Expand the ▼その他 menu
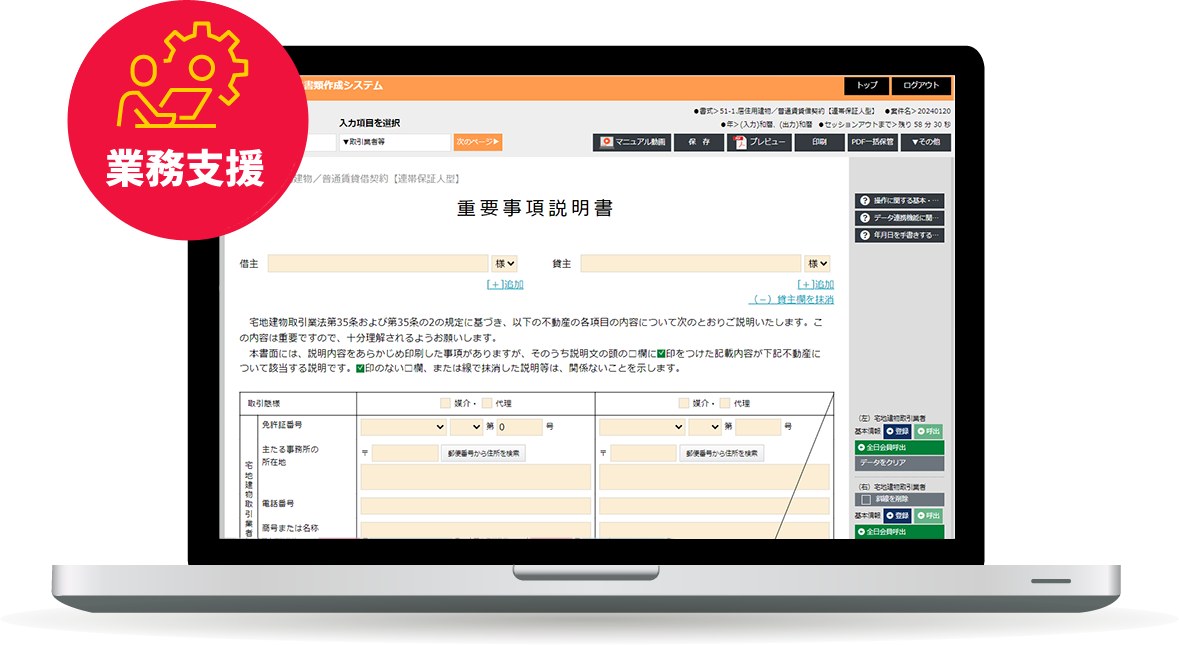The image size is (1179, 645). point(925,143)
